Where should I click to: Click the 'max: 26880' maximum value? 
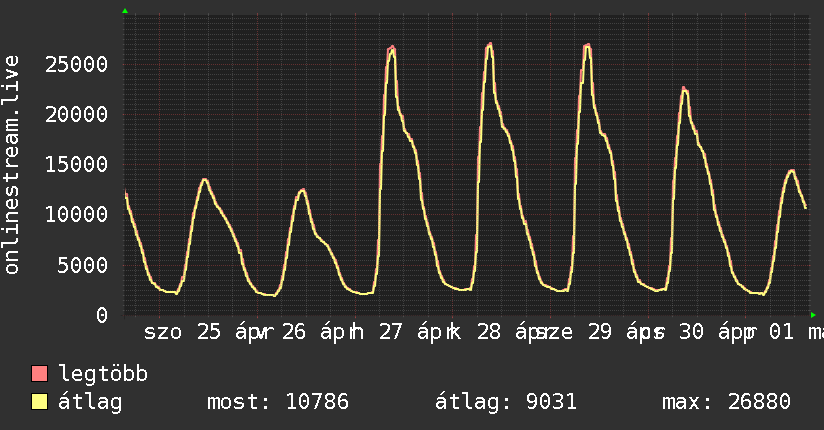click(x=726, y=402)
